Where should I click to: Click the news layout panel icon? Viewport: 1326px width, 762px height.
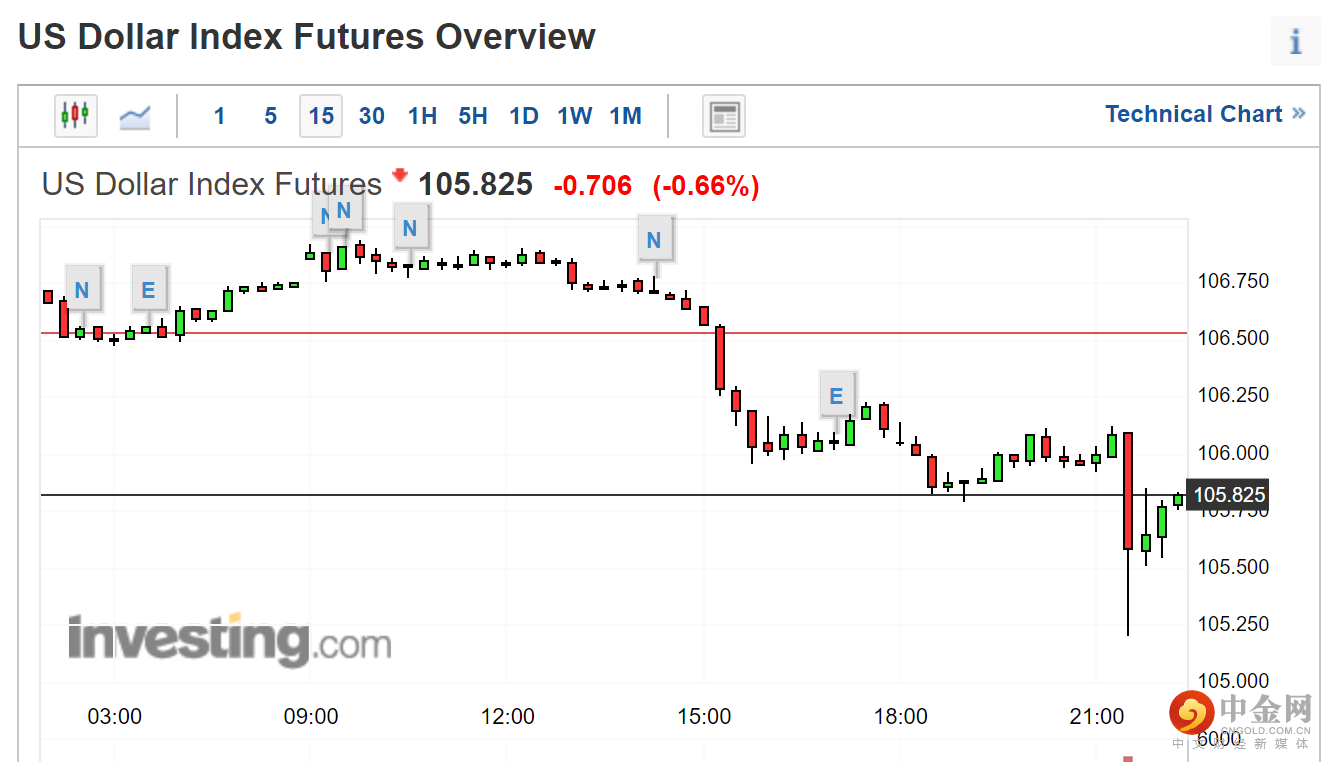(724, 117)
